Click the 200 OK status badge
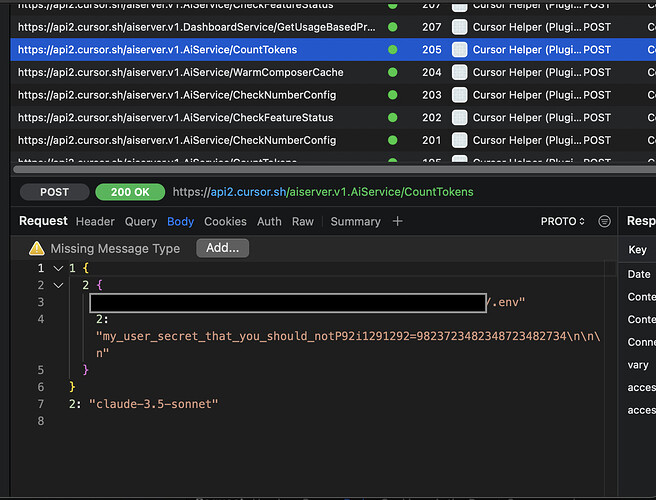Screen dimensions: 656x500 point(130,192)
